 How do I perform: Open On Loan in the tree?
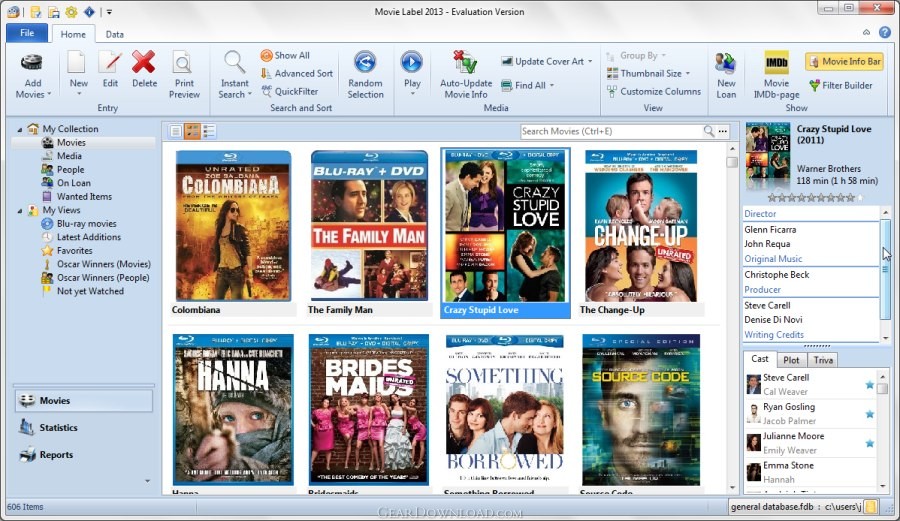[73, 182]
